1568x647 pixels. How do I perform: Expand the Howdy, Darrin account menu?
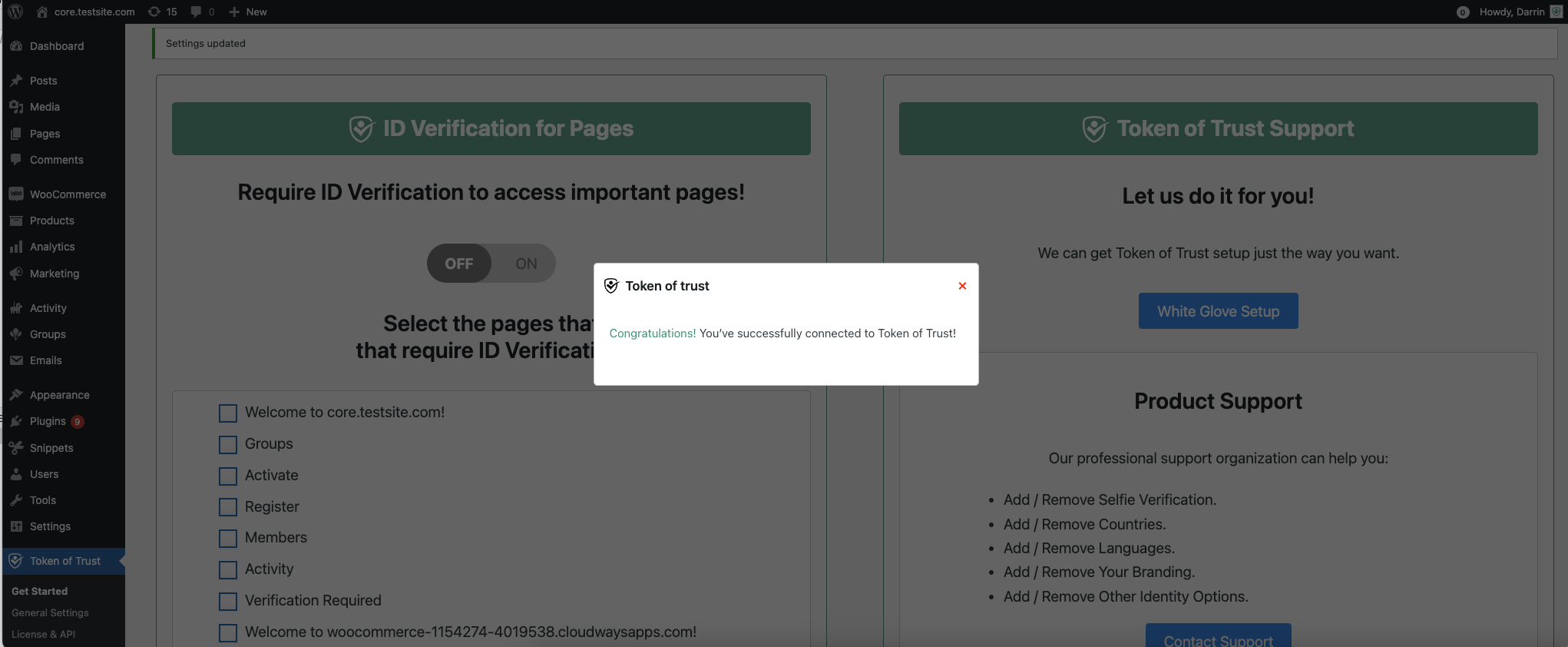tap(1511, 12)
